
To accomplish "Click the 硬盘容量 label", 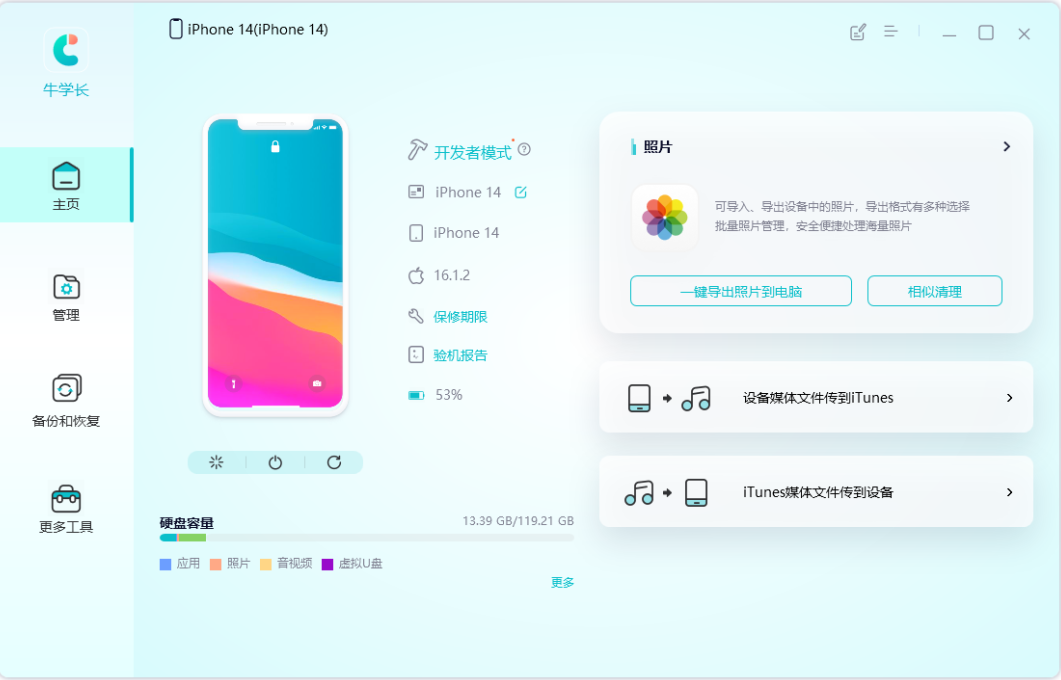I will pyautogui.click(x=187, y=523).
